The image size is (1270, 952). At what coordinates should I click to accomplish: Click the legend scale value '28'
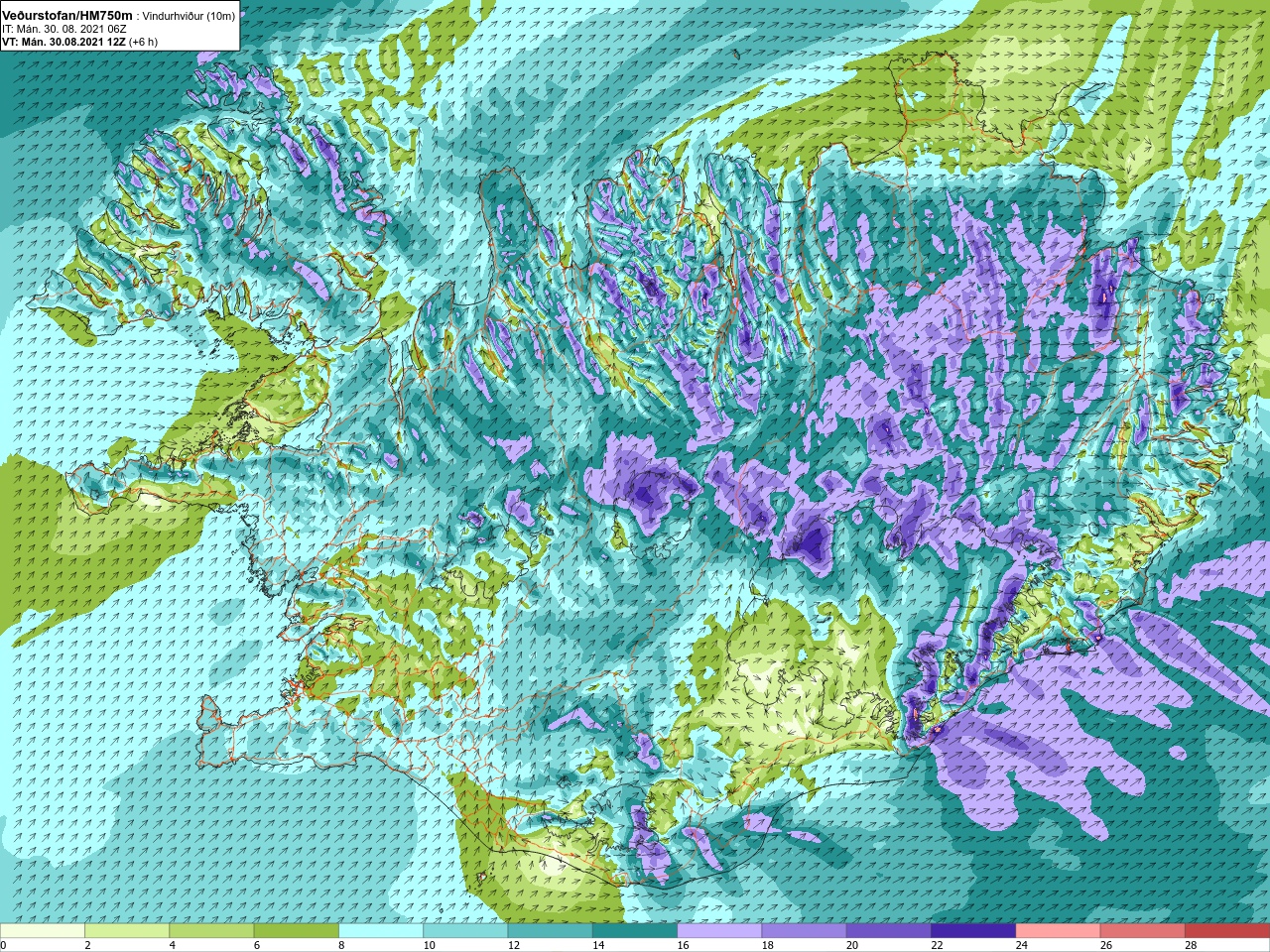[1190, 945]
